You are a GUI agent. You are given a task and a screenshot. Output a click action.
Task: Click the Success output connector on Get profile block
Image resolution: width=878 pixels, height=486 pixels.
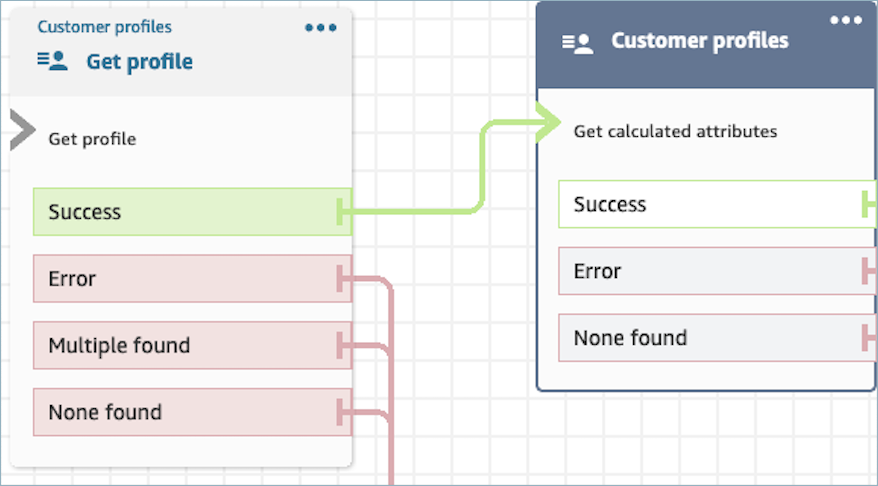coord(343,212)
